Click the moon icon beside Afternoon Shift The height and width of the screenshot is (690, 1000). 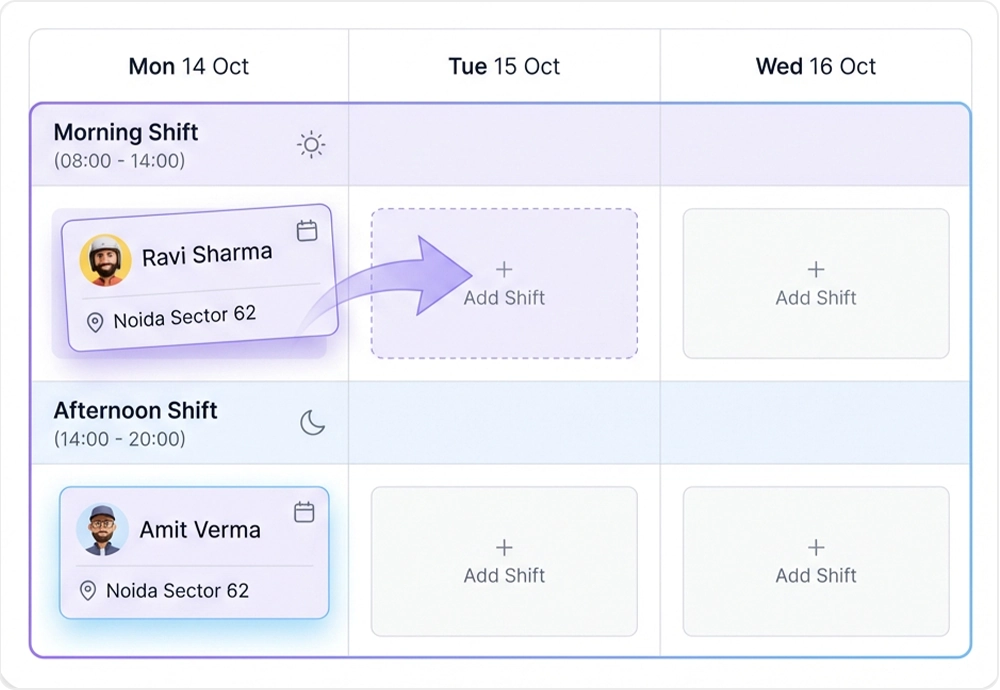click(313, 423)
